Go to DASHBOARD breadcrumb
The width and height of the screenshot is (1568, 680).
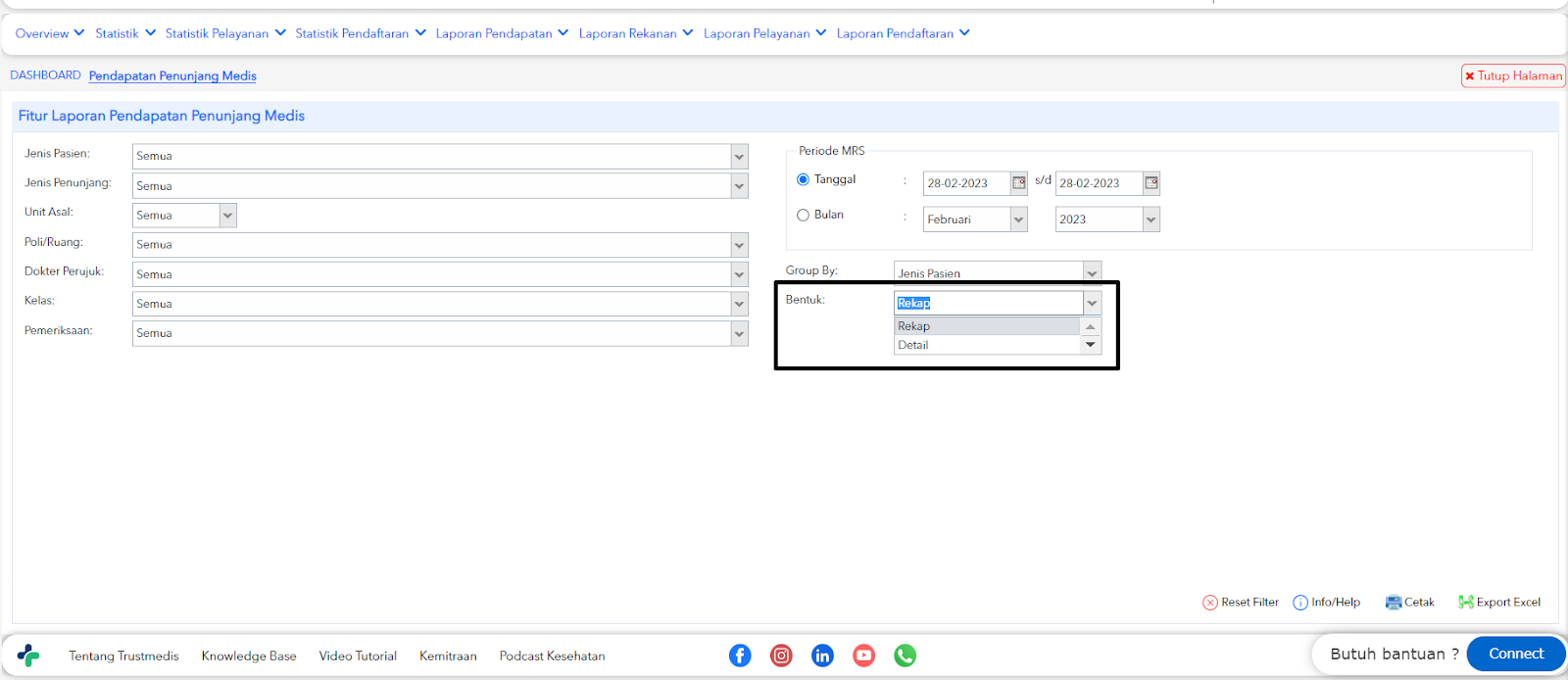tap(45, 75)
